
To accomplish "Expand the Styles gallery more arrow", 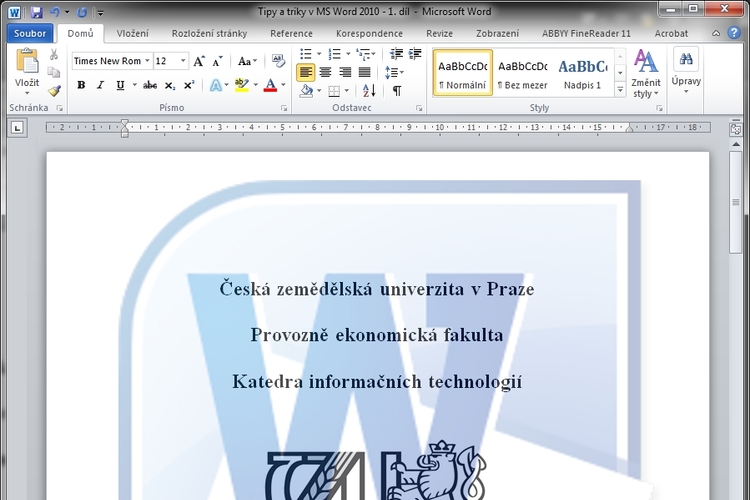I will coord(620,88).
